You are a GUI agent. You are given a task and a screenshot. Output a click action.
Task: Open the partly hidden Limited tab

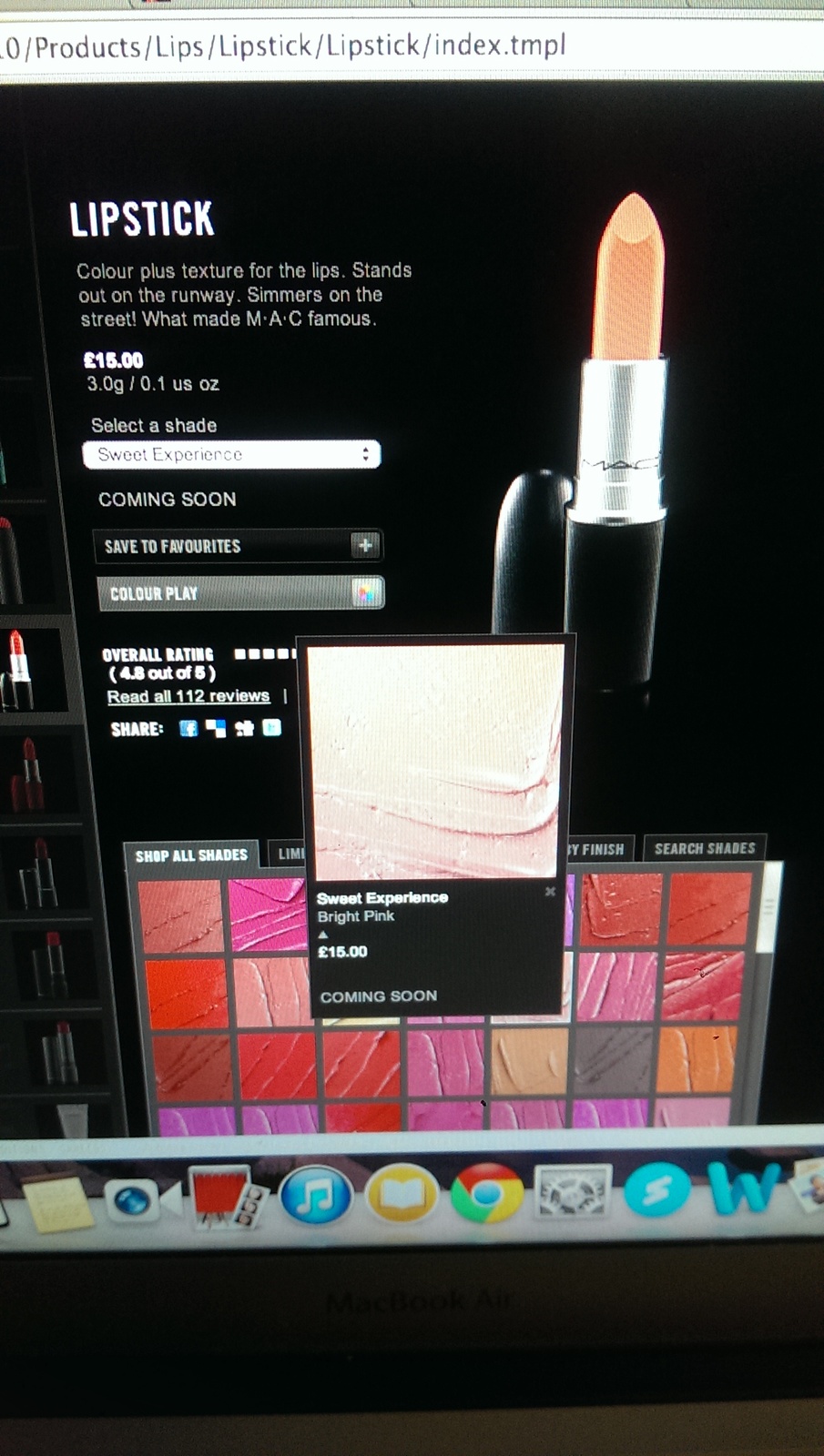point(290,854)
